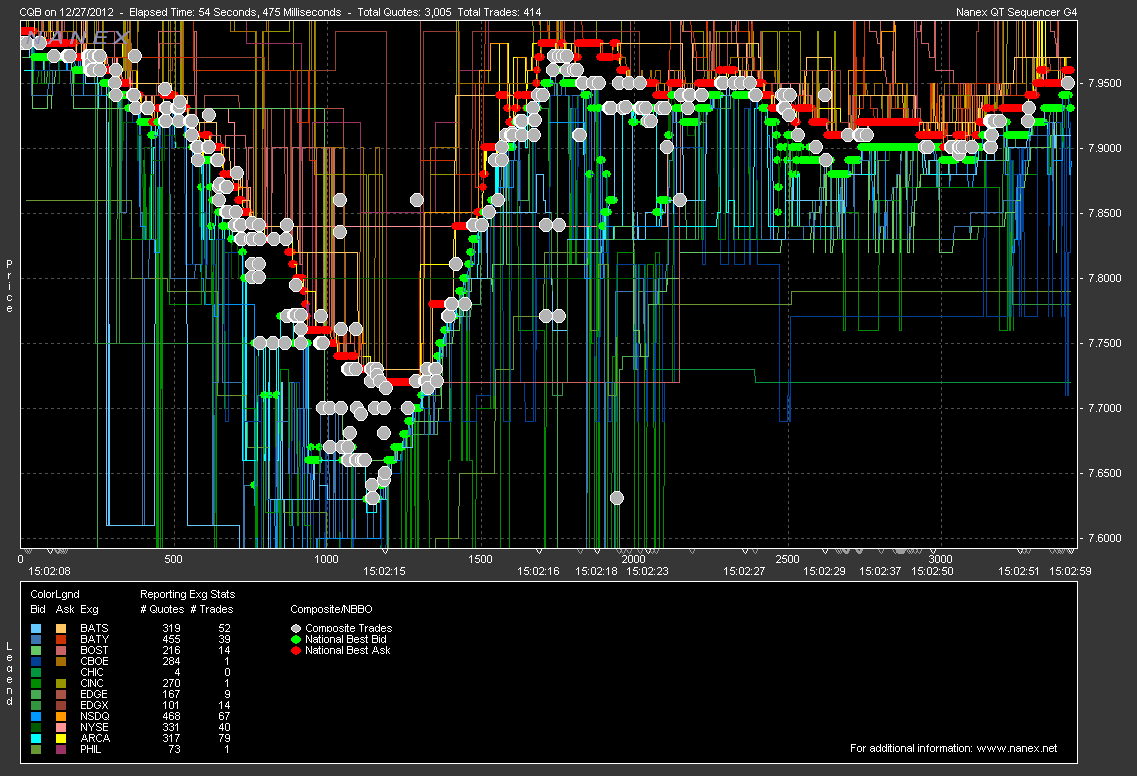Viewport: 1137px width, 776px height.
Task: Click the 15:02:15 time label
Action: [x=384, y=571]
